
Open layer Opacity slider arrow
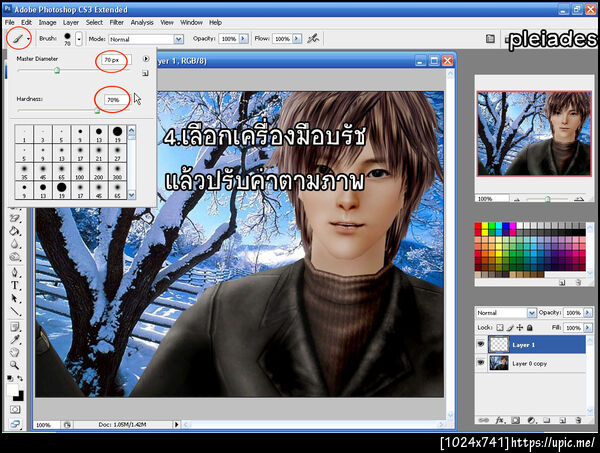tap(587, 313)
